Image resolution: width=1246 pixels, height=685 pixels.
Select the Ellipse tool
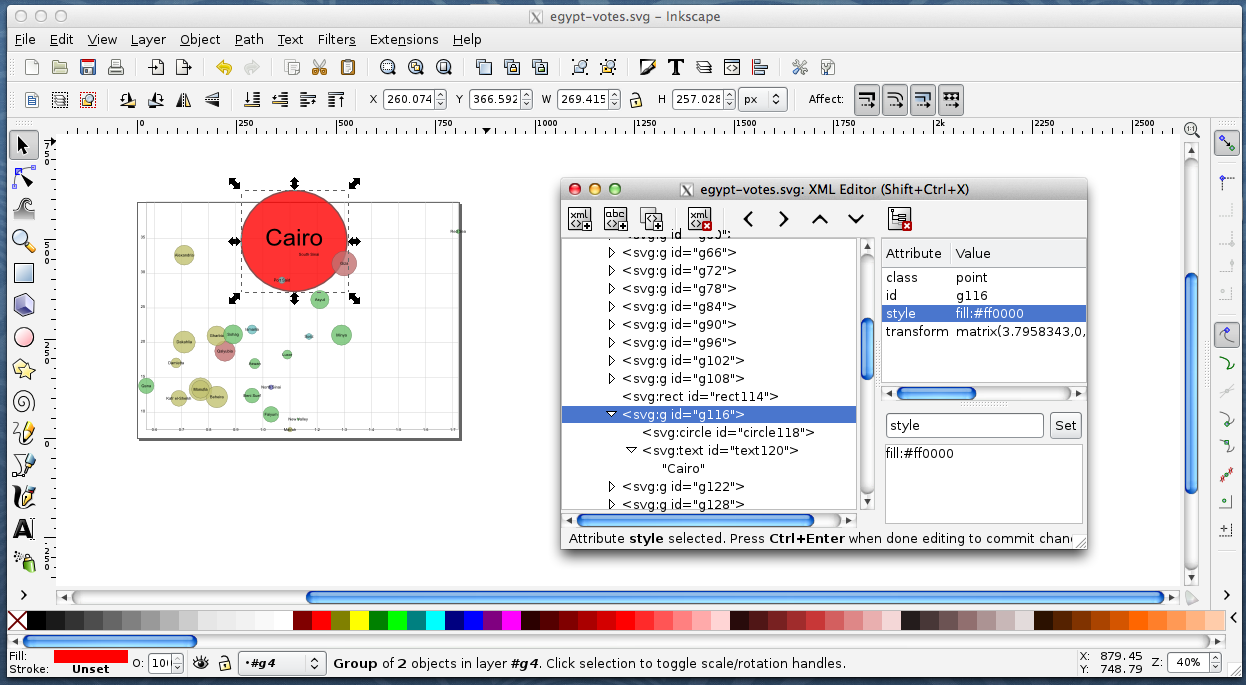point(23,337)
